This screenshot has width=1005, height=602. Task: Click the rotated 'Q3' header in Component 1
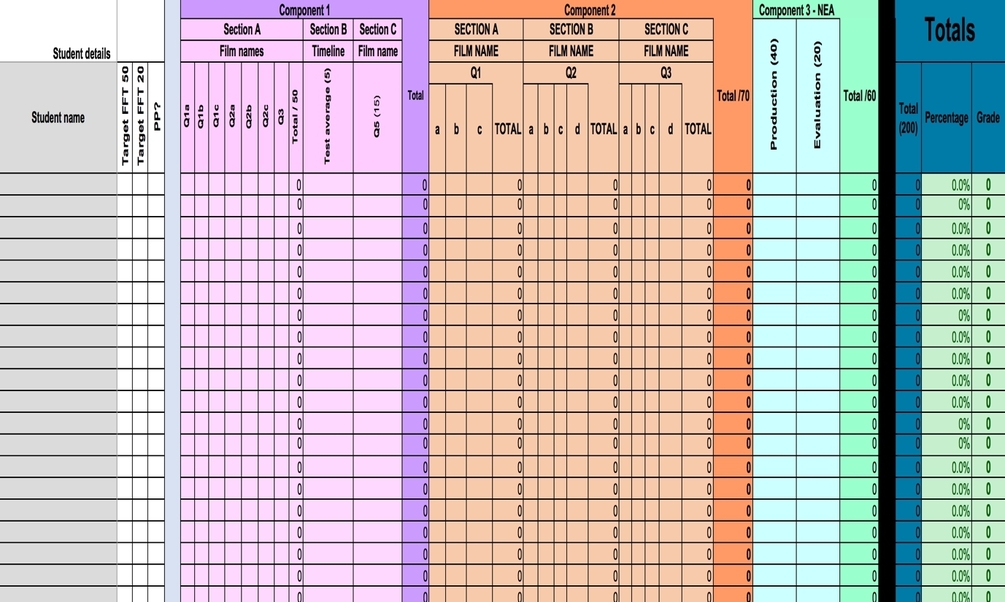(281, 117)
